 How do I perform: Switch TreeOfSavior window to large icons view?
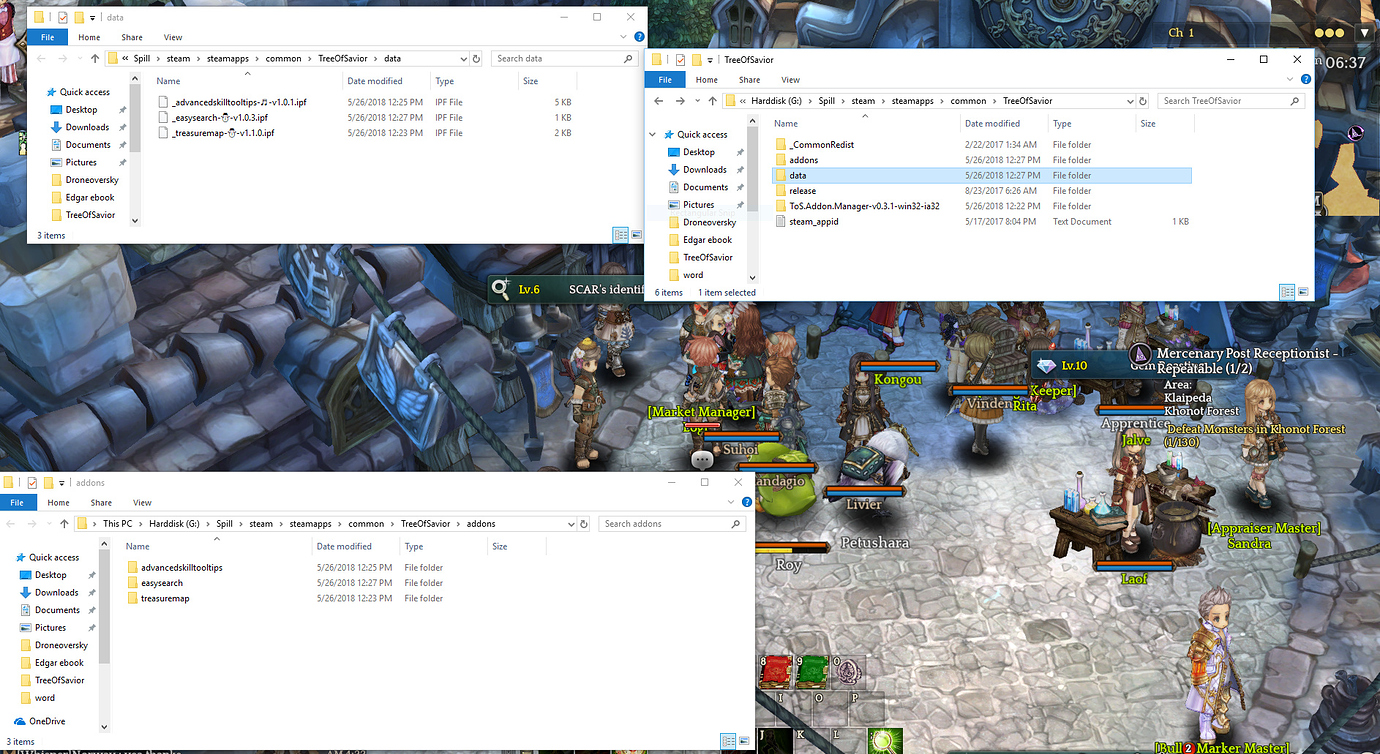point(1303,292)
